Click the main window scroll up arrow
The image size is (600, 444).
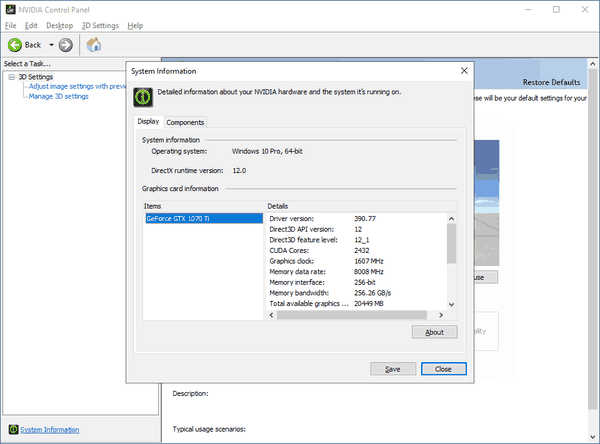[593, 64]
